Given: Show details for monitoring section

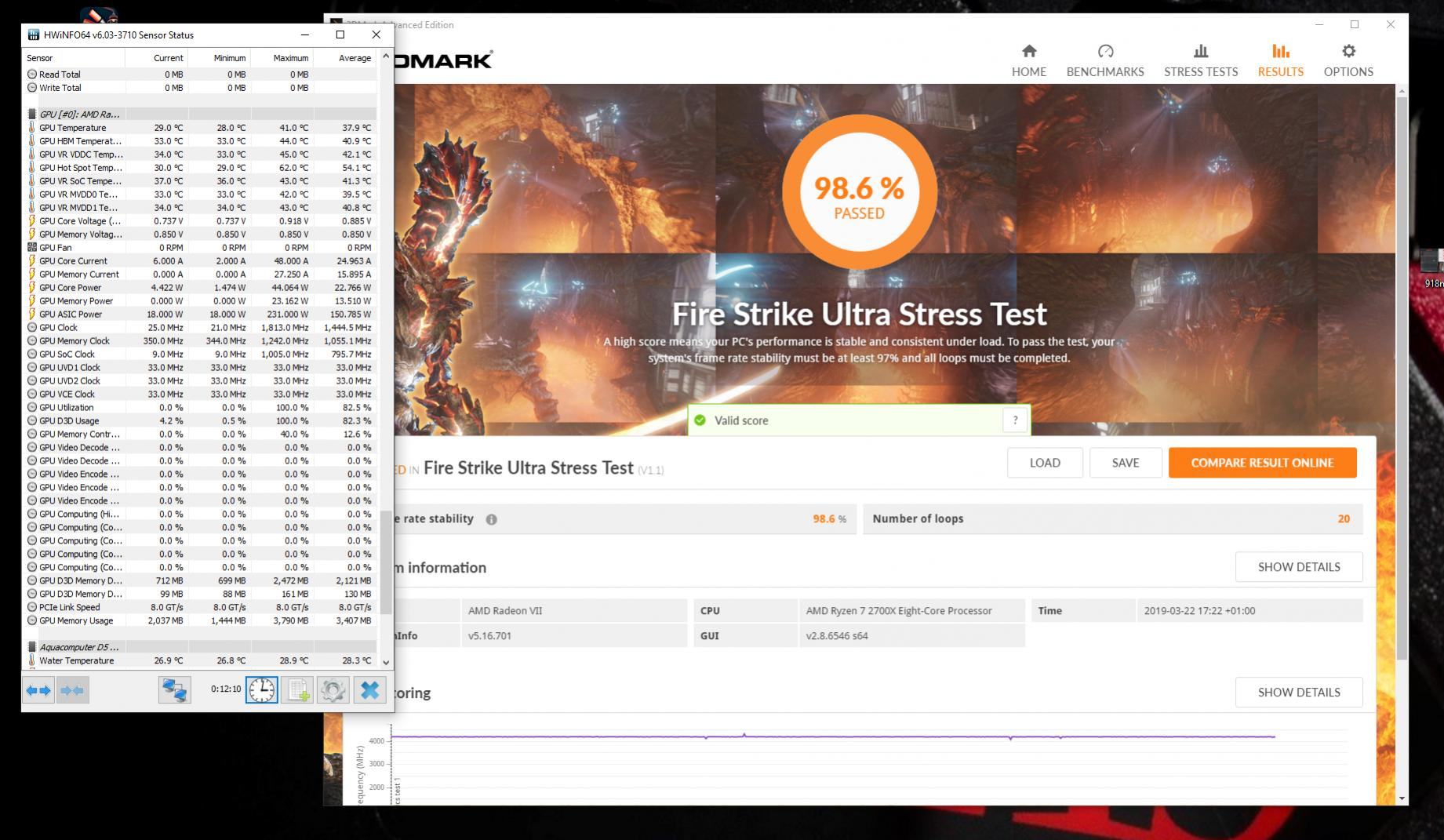Looking at the screenshot, I should pos(1298,693).
